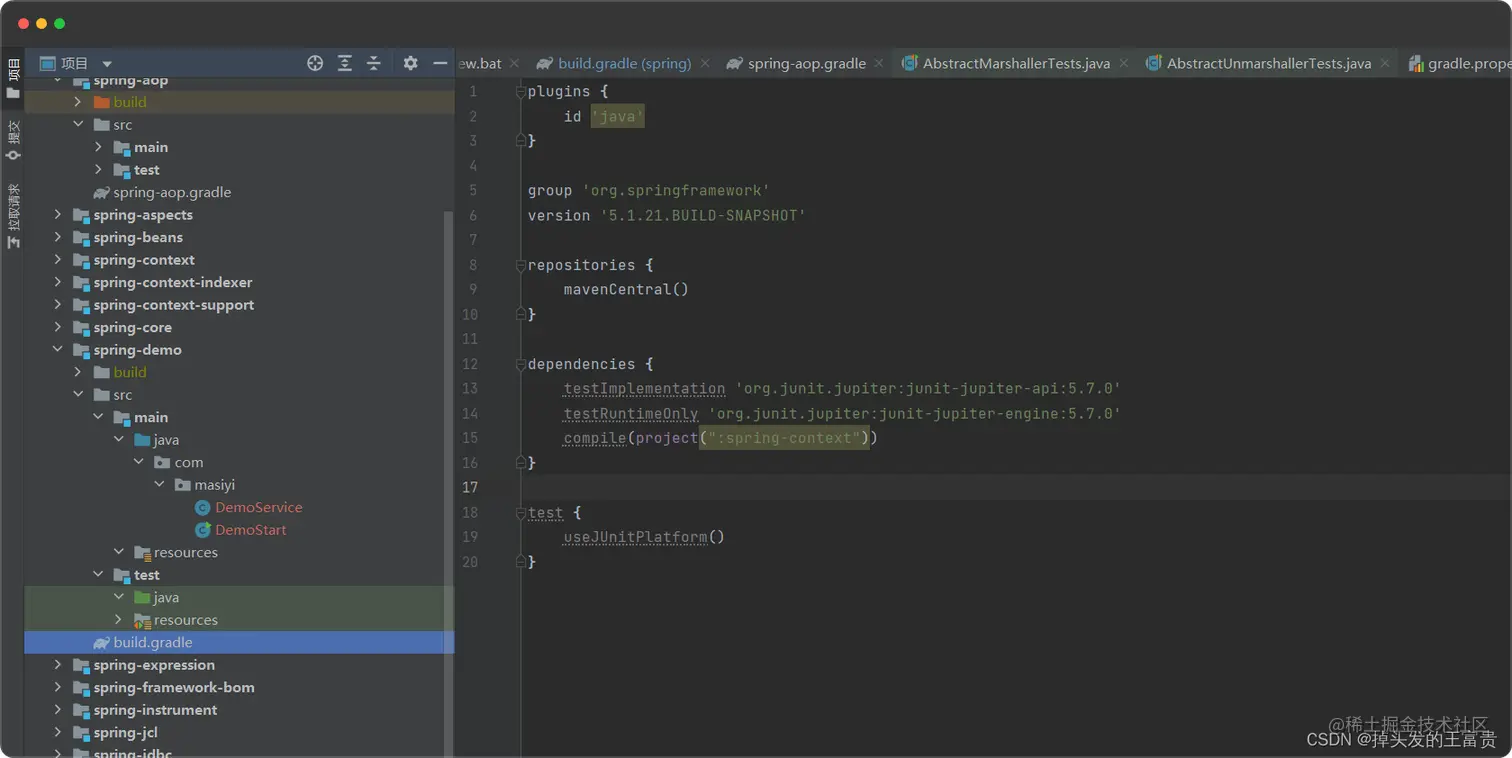Switch to the AbstractUnmarshallerTests.java tab

[x=1269, y=63]
